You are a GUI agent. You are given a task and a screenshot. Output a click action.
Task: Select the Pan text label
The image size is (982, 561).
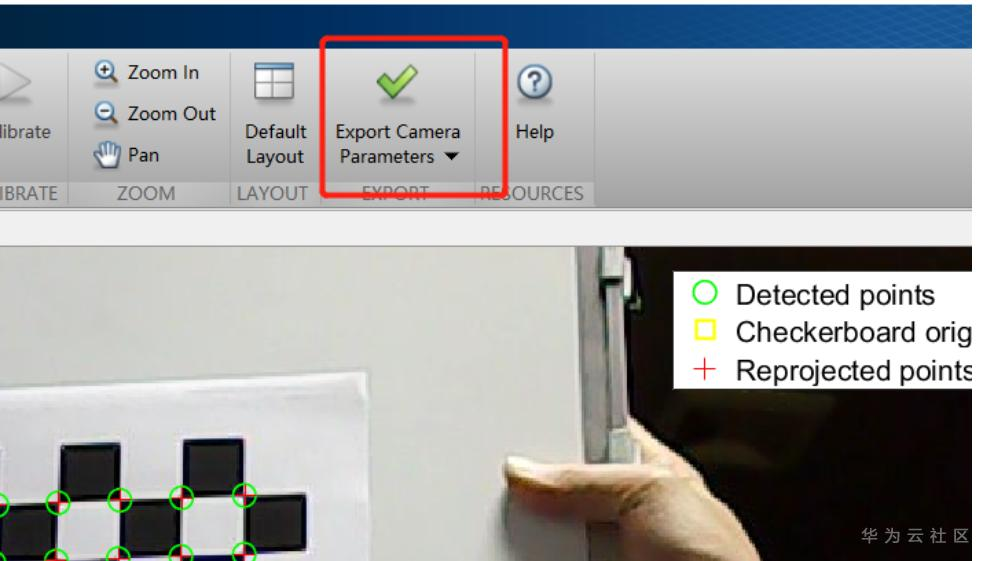point(143,155)
